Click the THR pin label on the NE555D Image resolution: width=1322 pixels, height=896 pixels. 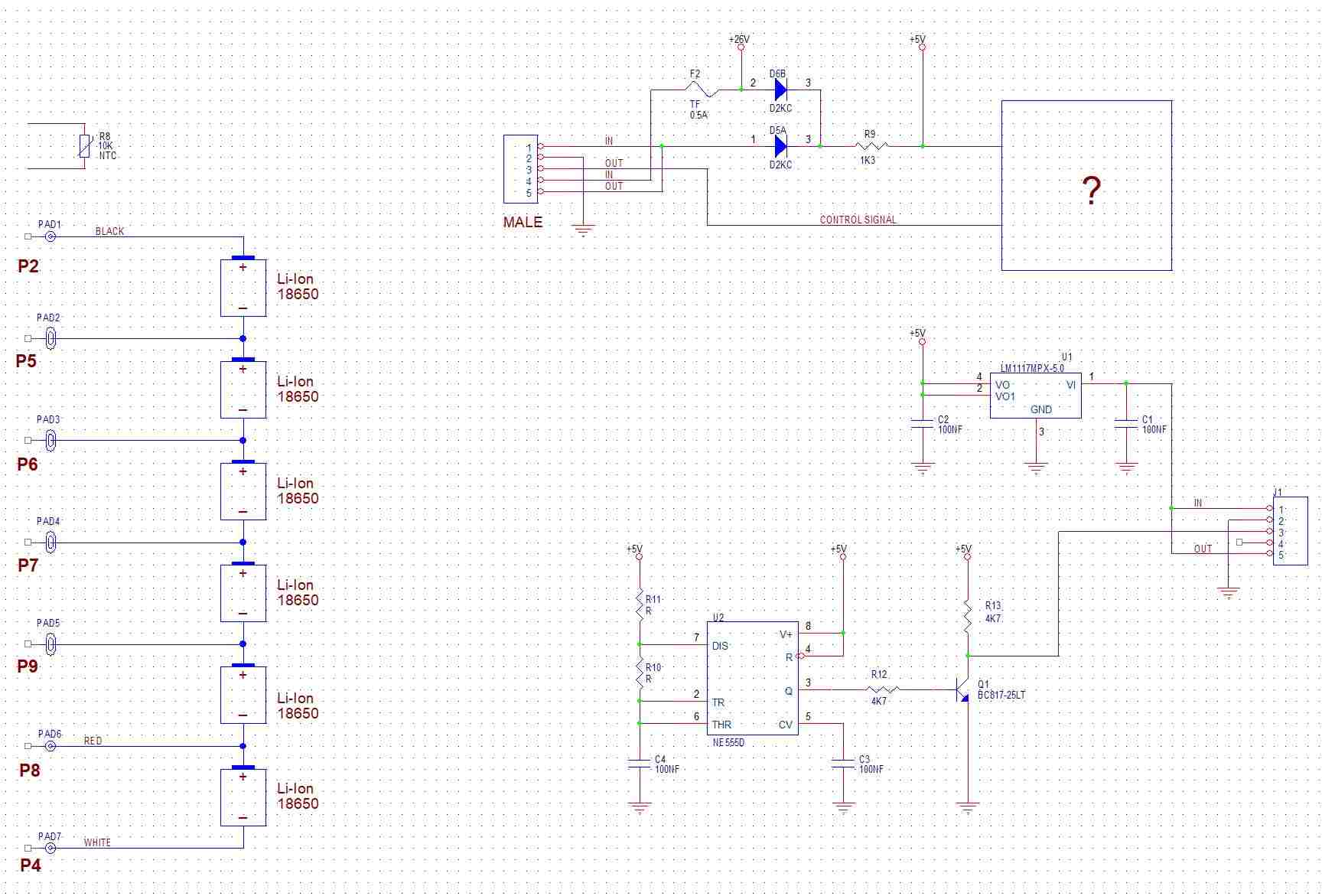tap(721, 725)
